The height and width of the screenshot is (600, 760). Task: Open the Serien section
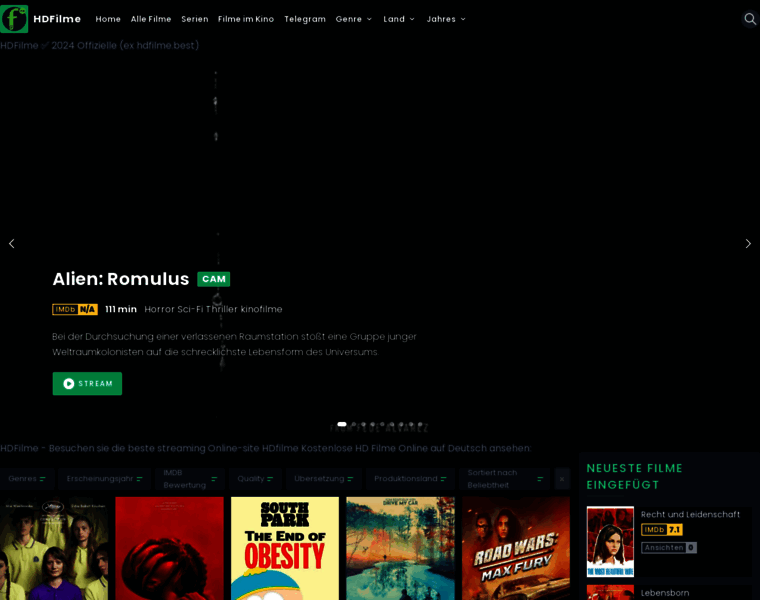click(195, 19)
